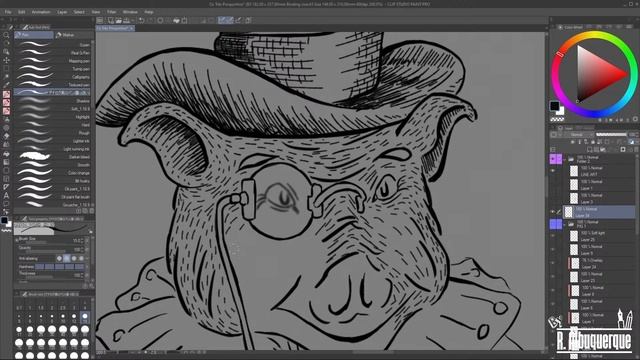Select third anti-aliasing option
The width and height of the screenshot is (640, 360).
pos(74,258)
